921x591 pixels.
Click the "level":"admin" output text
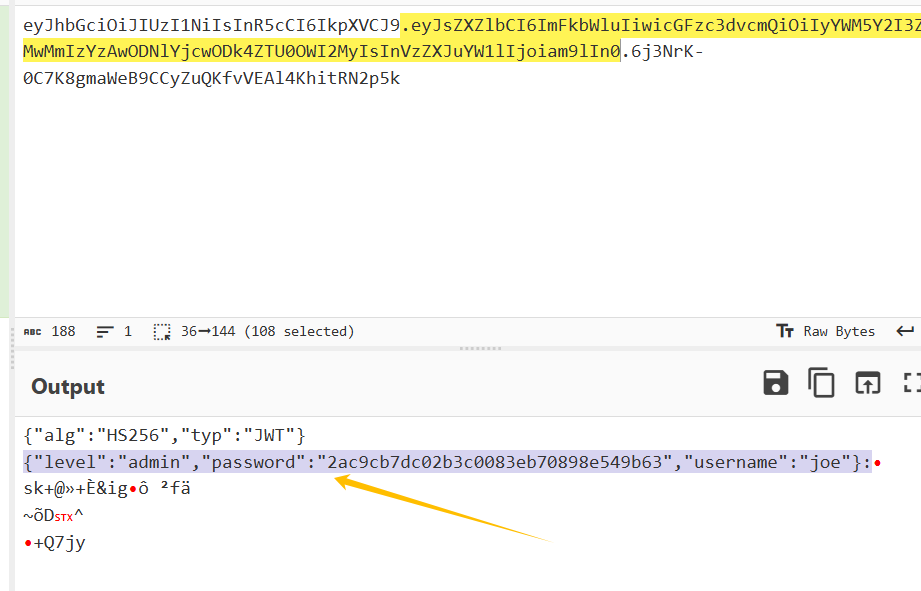point(112,462)
